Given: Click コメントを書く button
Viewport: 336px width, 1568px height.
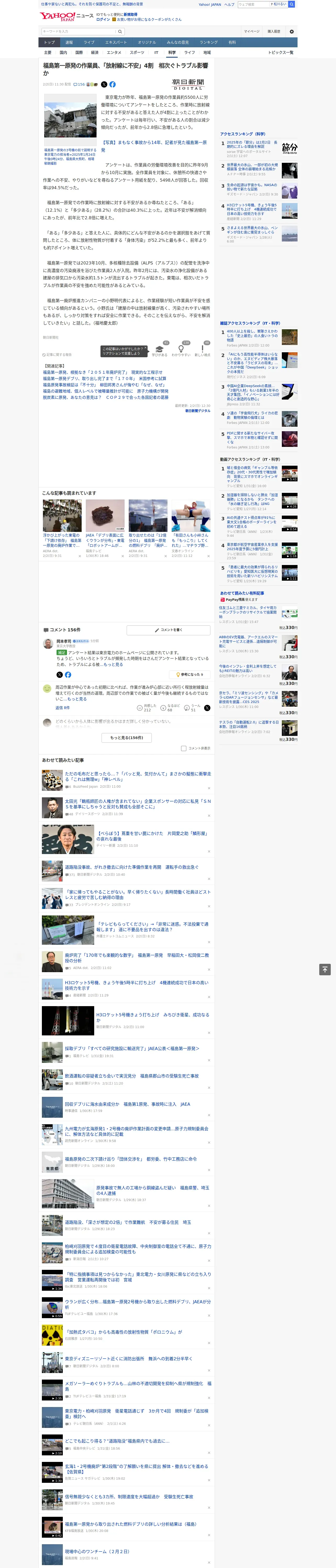Looking at the screenshot, I should click(168, 630).
